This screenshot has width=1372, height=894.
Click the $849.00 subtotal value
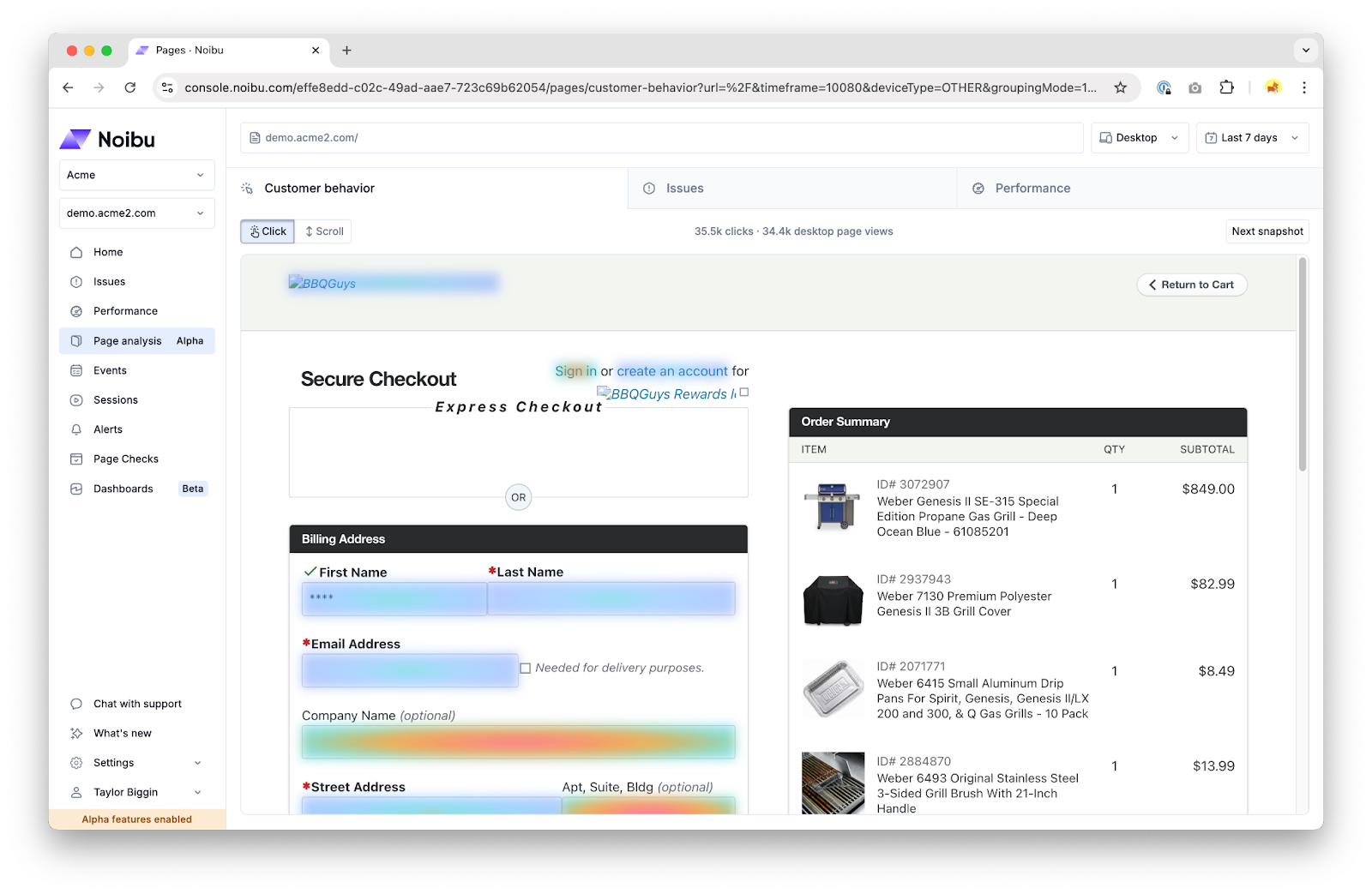[1208, 489]
